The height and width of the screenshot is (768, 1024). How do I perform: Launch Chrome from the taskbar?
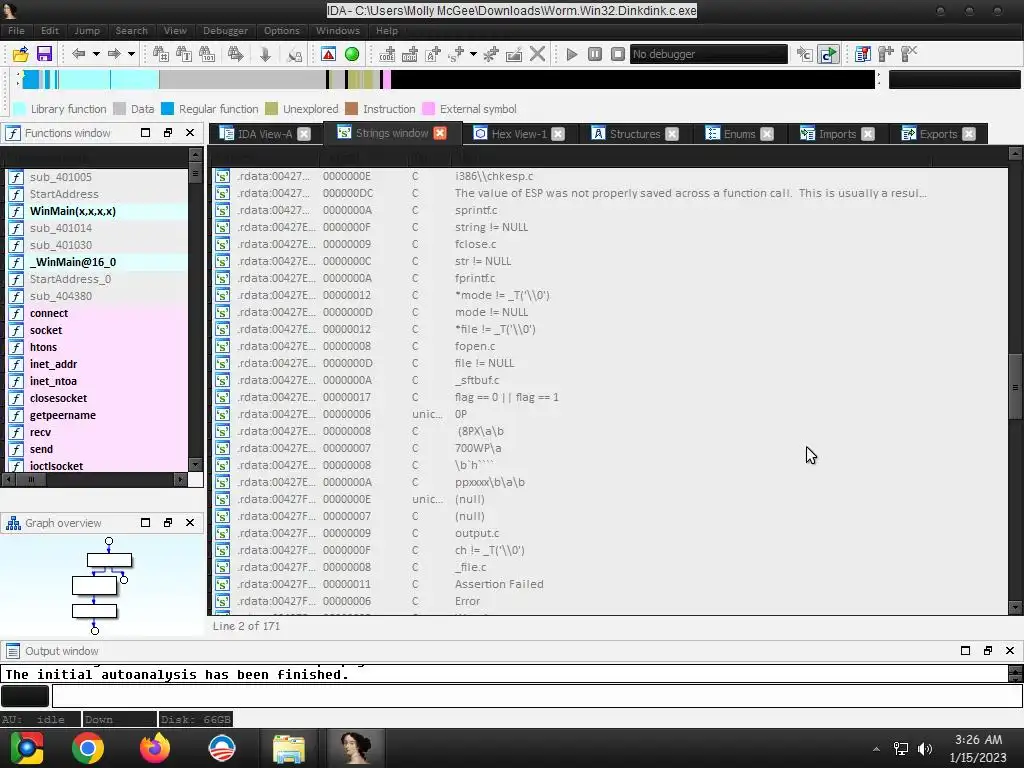[88, 748]
